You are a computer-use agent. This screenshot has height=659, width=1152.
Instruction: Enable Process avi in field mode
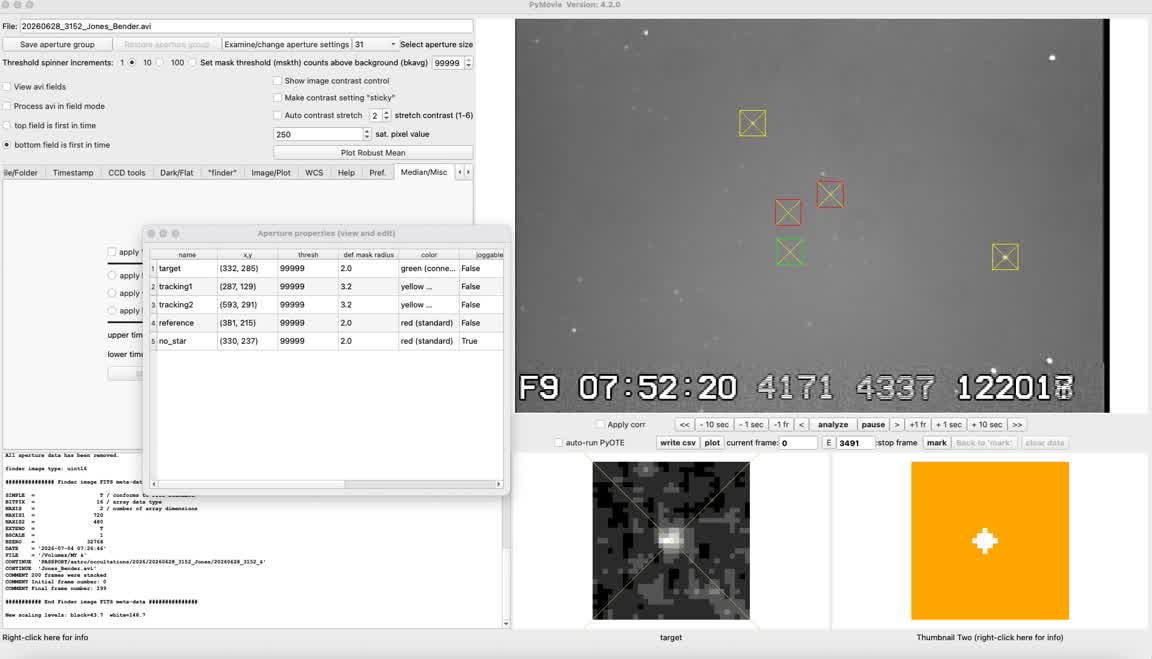(x=7, y=106)
